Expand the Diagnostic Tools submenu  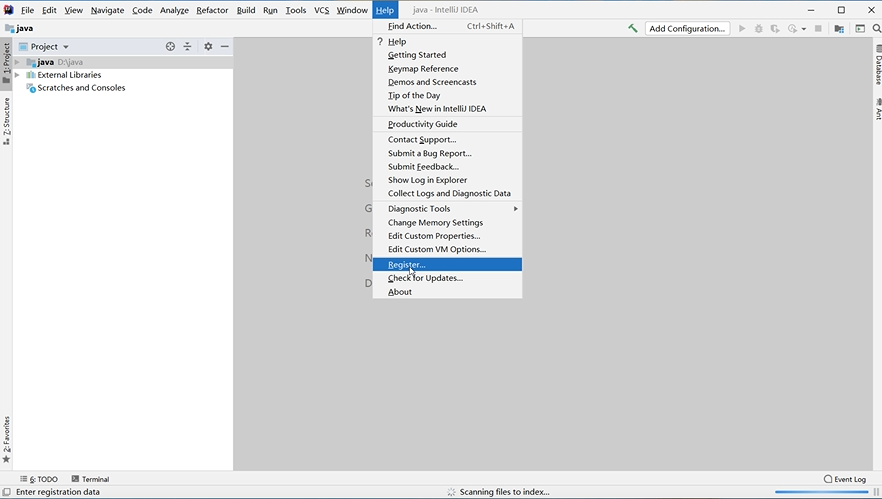tap(447, 209)
